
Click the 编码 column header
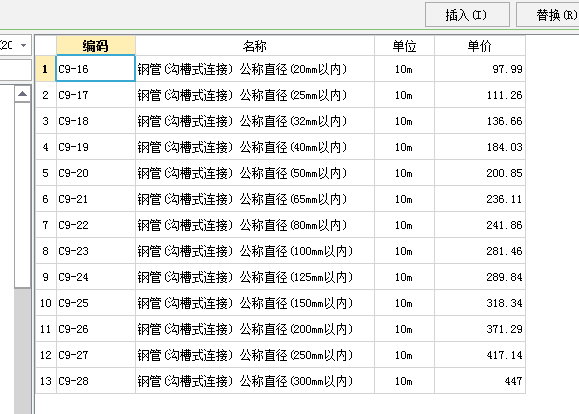click(x=96, y=46)
